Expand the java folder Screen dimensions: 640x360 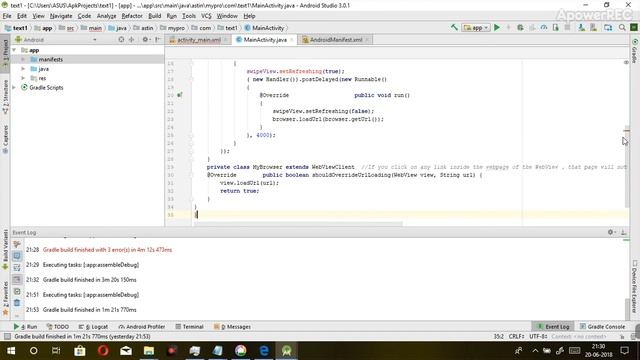pyautogui.click(x=23, y=69)
